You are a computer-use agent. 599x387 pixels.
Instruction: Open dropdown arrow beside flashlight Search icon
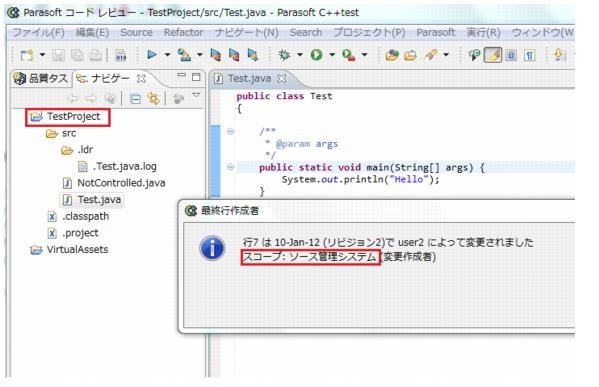(x=446, y=55)
